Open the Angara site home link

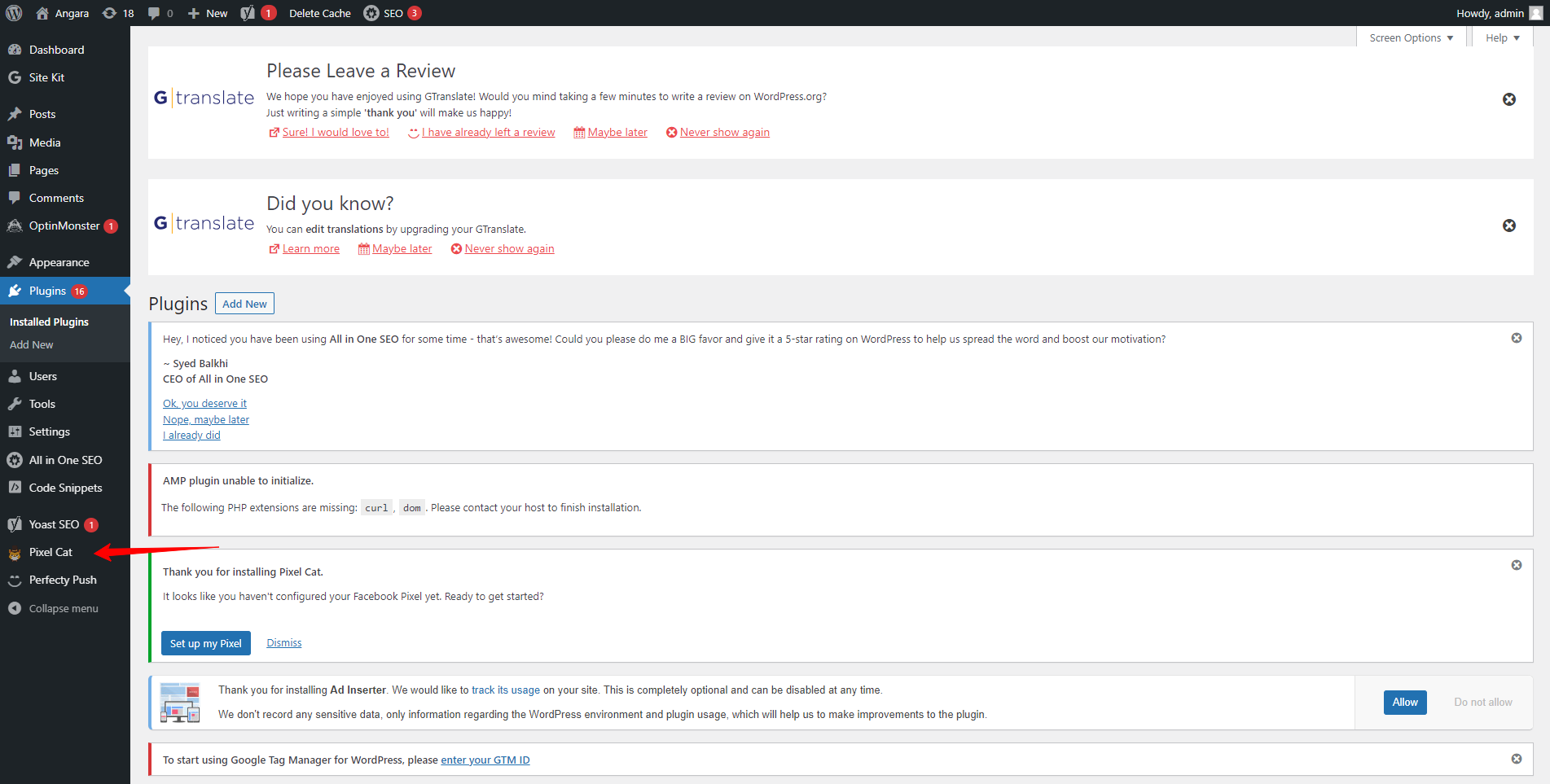62,13
